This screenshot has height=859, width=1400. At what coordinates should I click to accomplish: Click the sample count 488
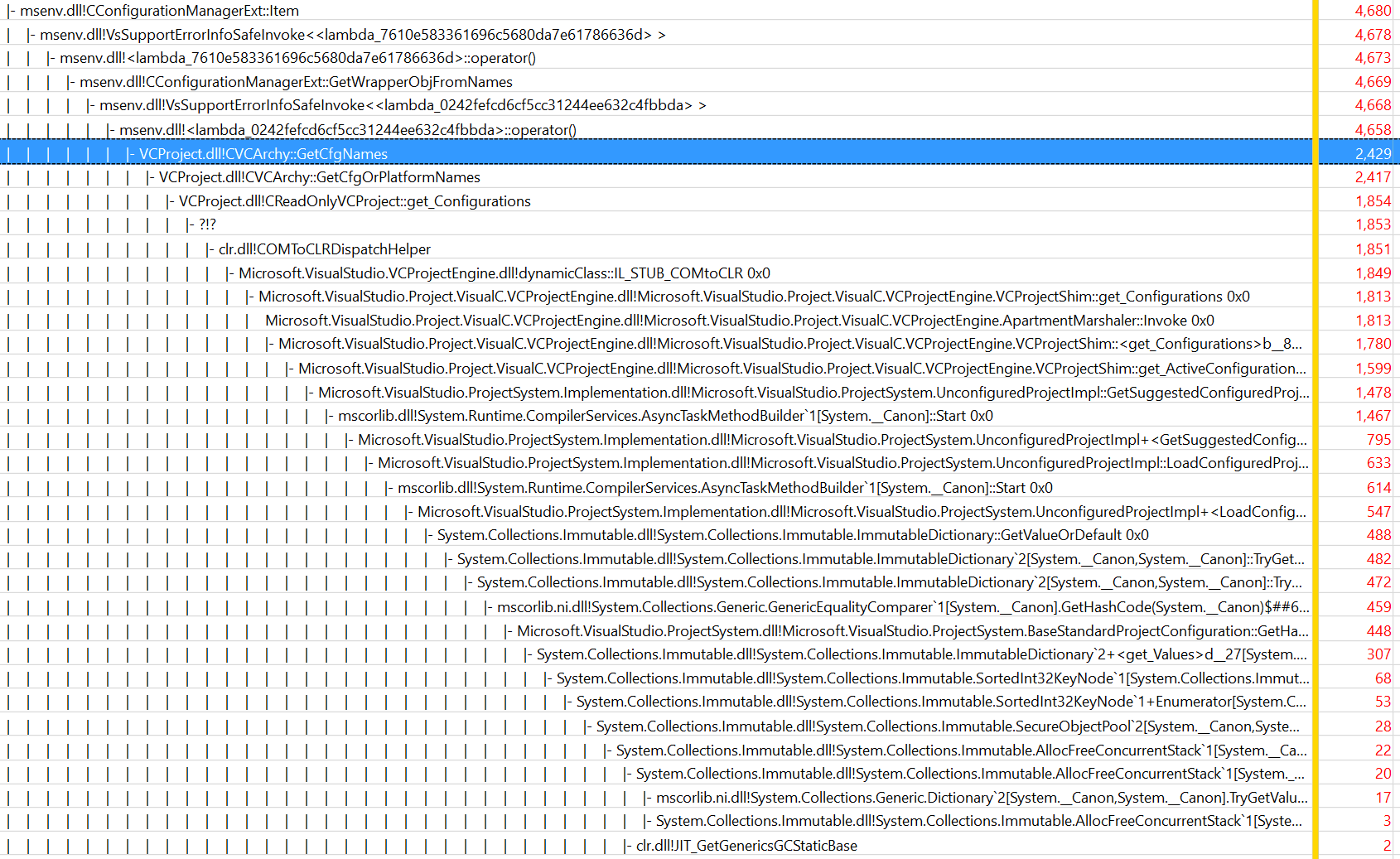(1379, 535)
